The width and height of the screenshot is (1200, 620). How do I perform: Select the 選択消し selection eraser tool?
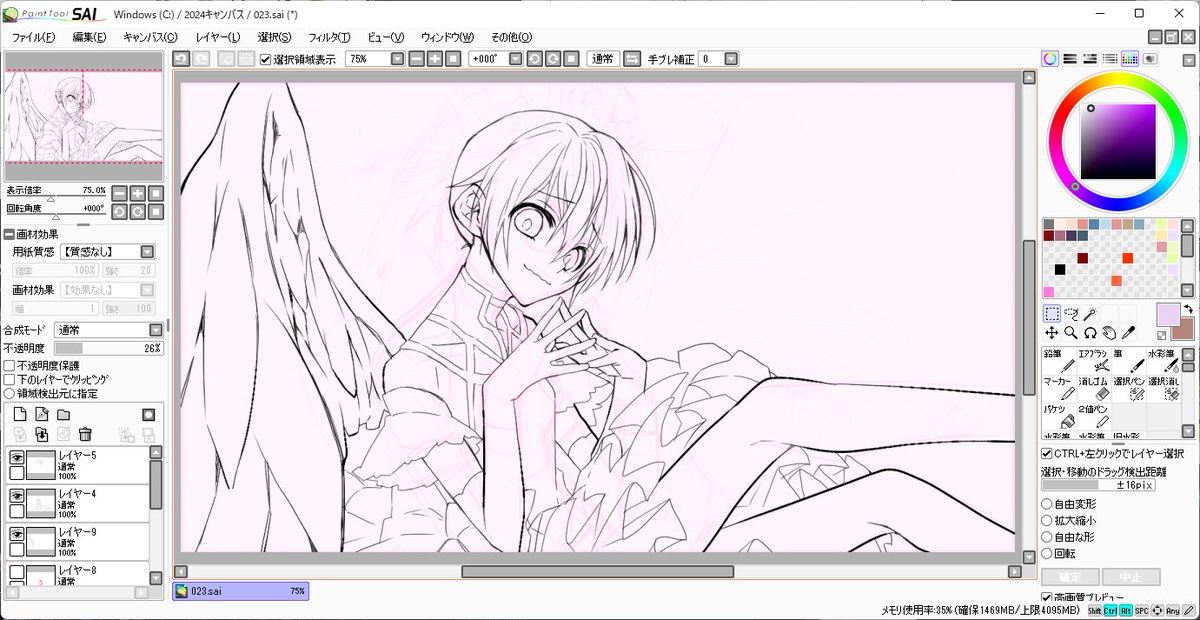pyautogui.click(x=1164, y=390)
